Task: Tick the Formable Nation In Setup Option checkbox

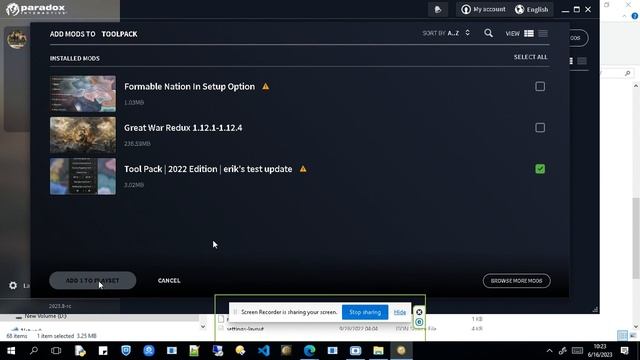Action: click(x=540, y=87)
